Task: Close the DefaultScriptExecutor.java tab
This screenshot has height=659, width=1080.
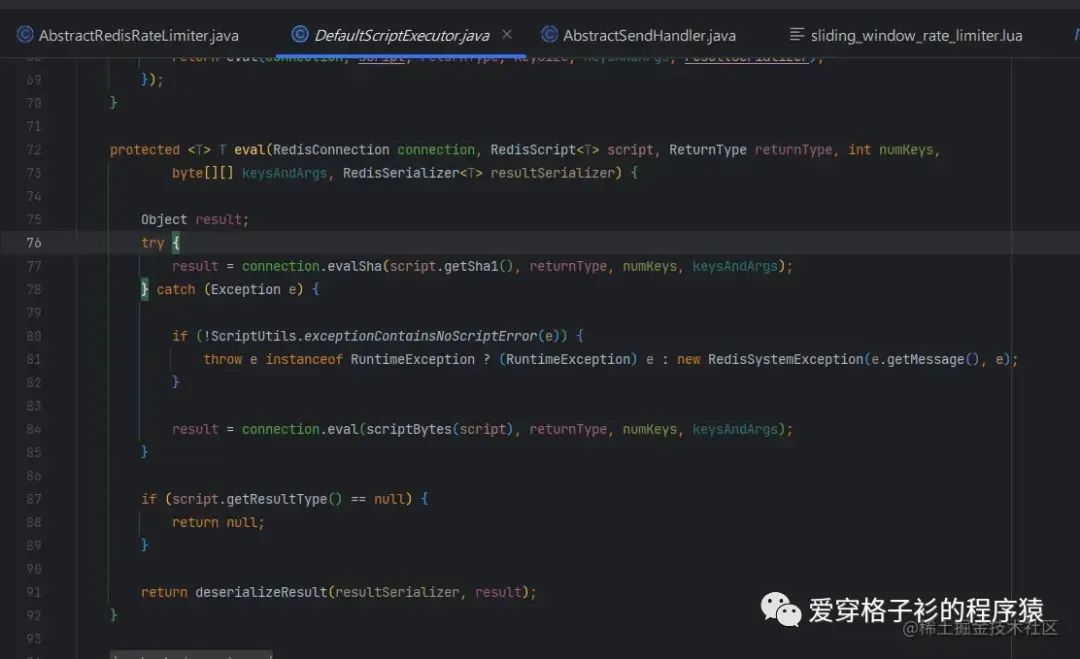Action: coord(508,33)
